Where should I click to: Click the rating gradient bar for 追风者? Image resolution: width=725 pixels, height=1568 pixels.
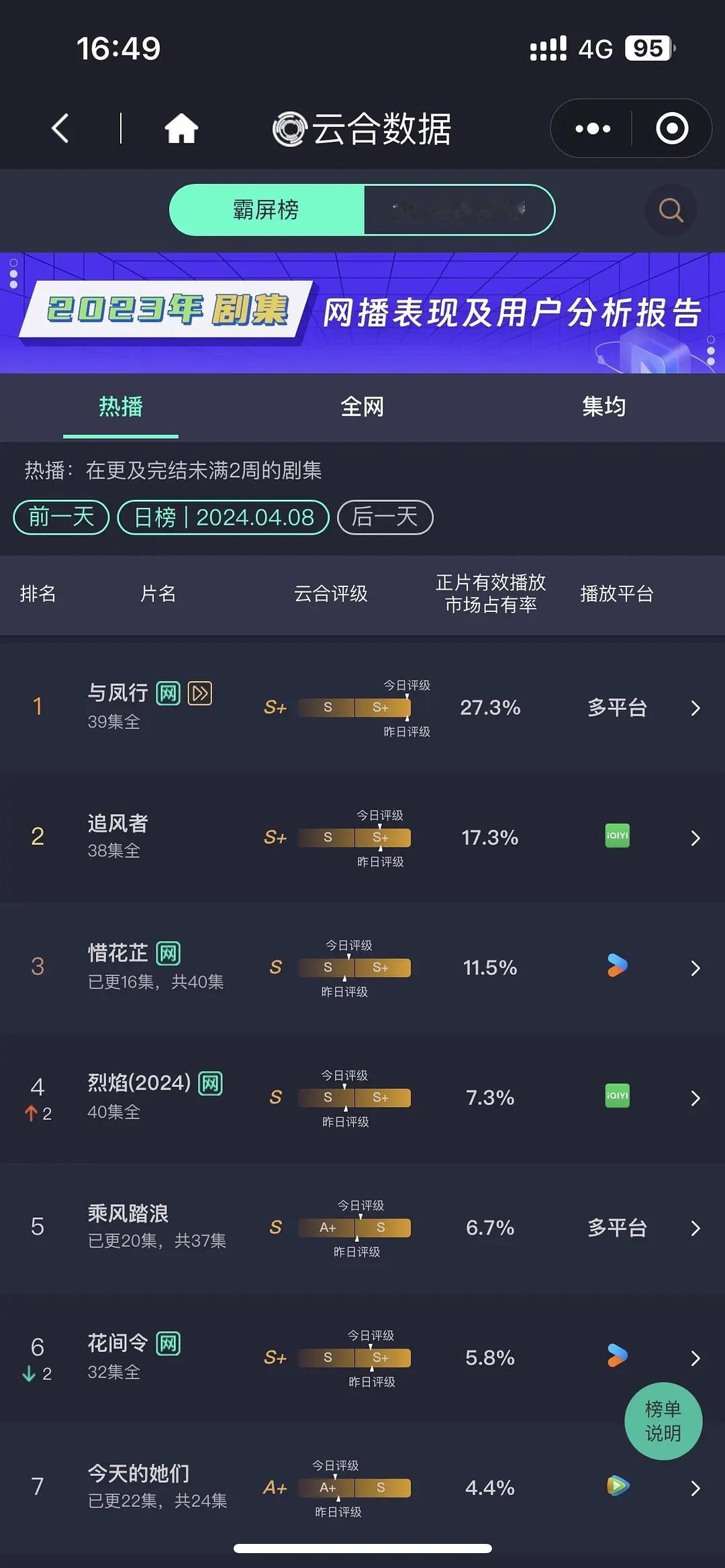click(x=354, y=838)
